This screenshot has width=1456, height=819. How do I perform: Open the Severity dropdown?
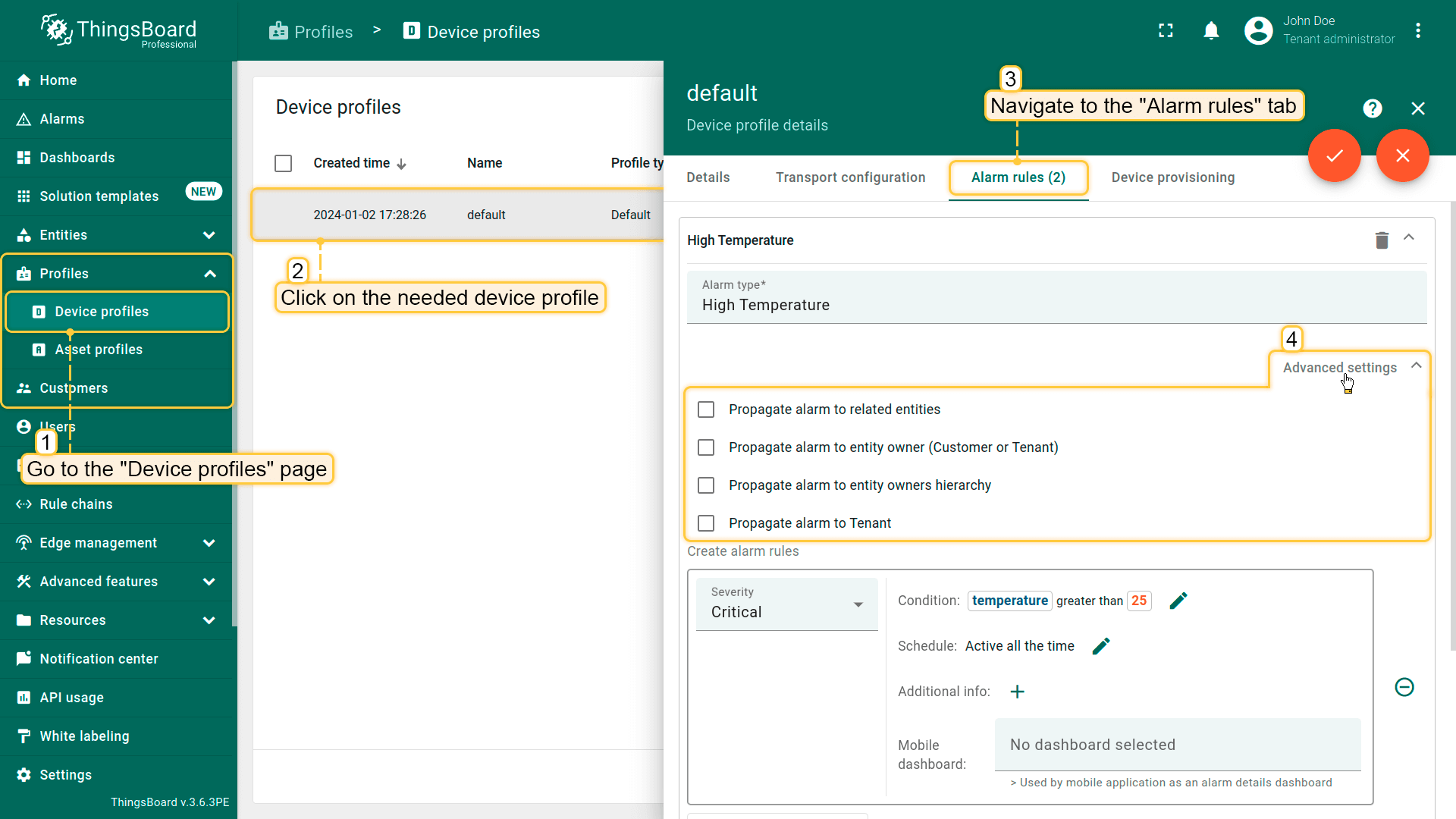(786, 604)
